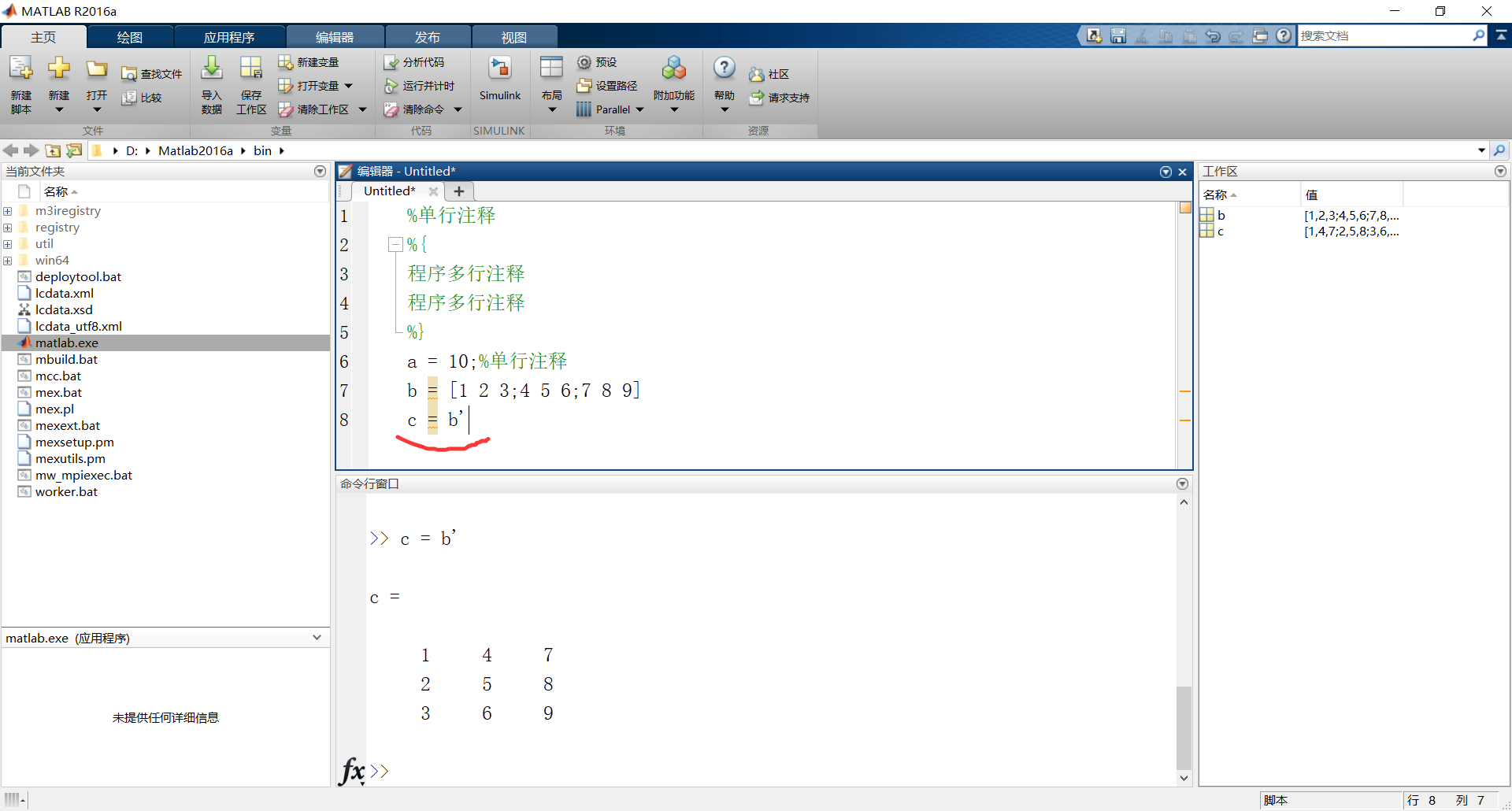Open Simulink from the toolstrip

(x=500, y=79)
